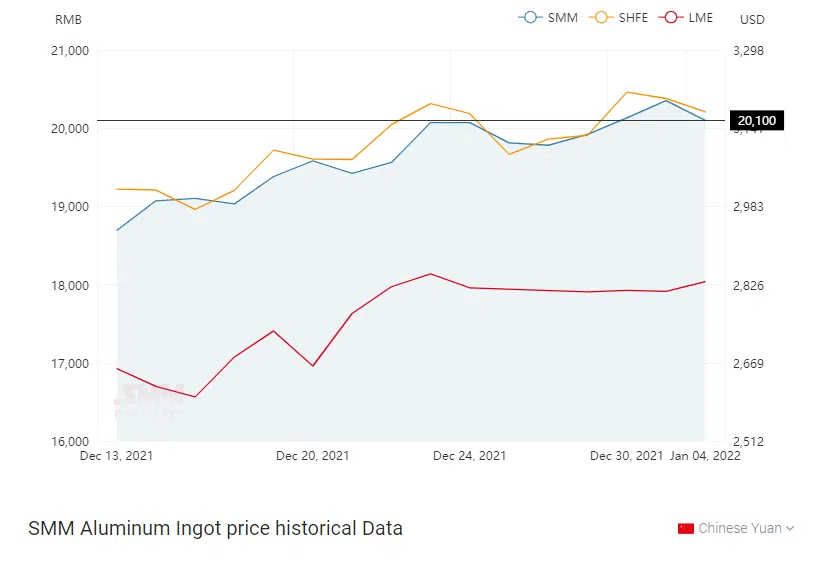Screen dimensions: 826x586
Task: Click the orange SHFE legend marker
Action: 601,17
